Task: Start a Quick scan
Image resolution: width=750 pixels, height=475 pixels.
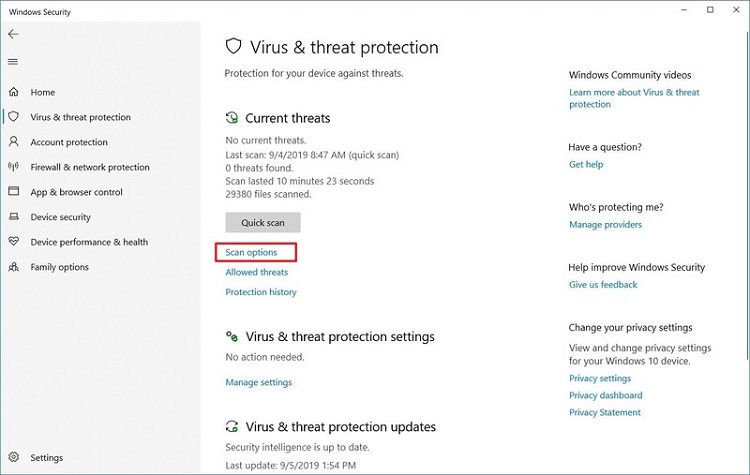Action: [263, 222]
